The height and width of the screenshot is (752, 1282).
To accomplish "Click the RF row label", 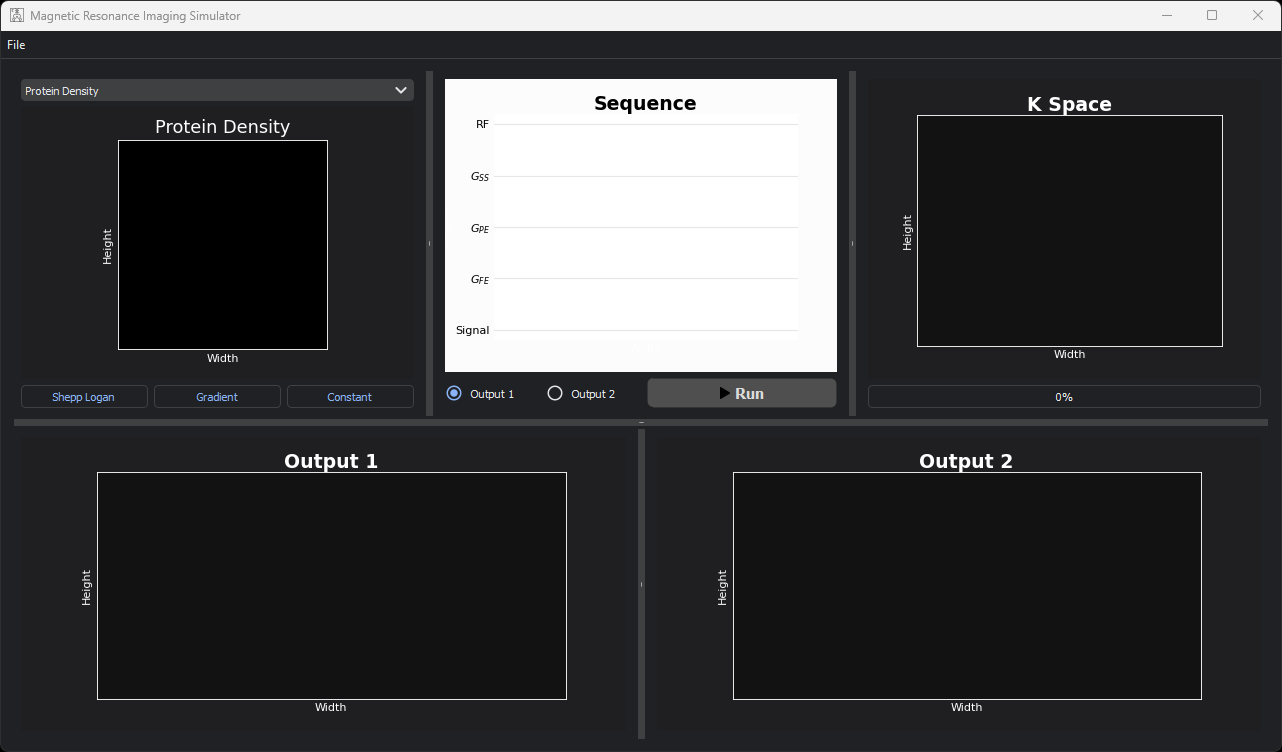I will (482, 124).
